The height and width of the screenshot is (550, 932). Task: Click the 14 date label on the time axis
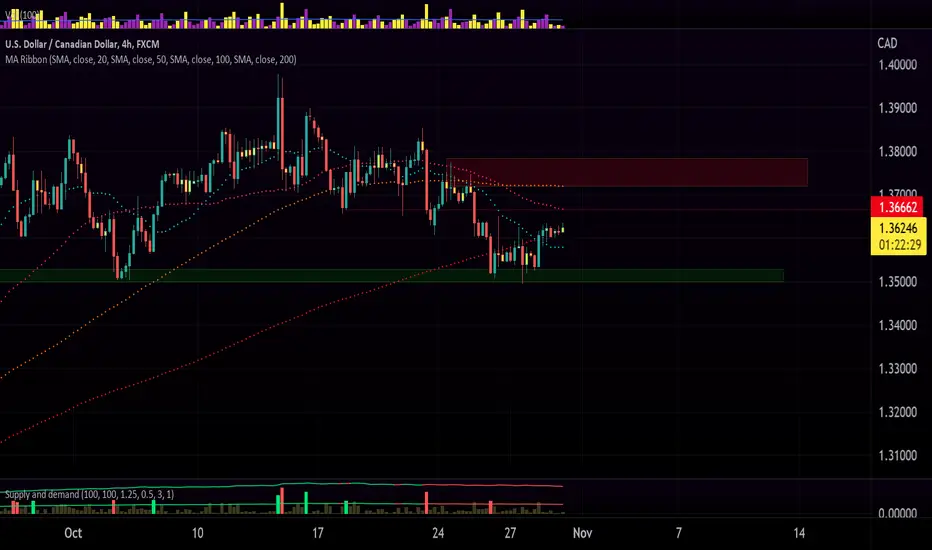pos(799,533)
